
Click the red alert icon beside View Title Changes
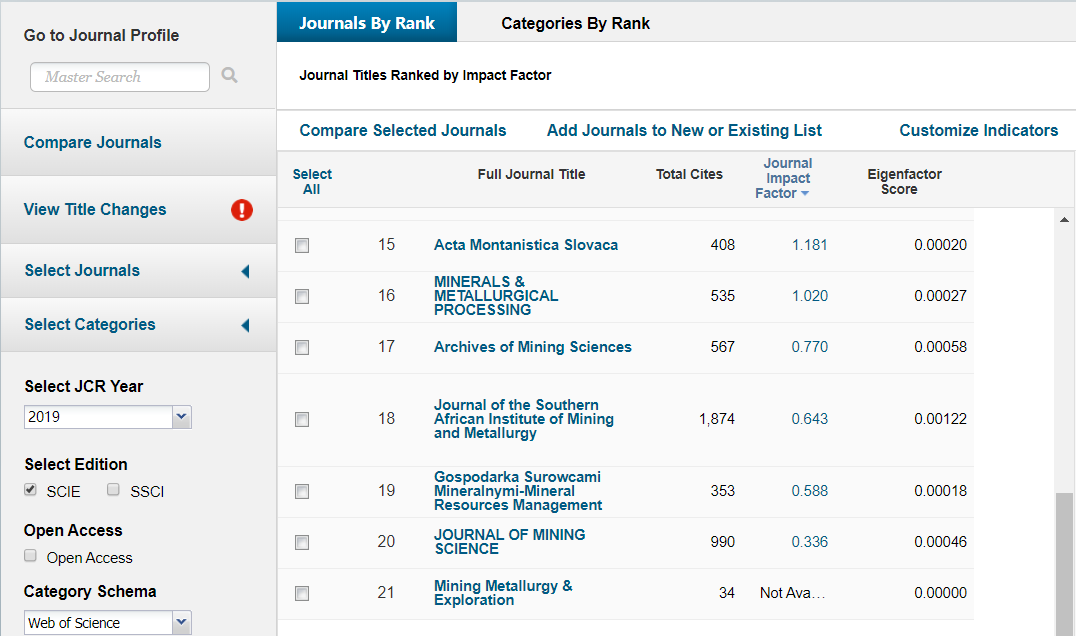point(242,210)
